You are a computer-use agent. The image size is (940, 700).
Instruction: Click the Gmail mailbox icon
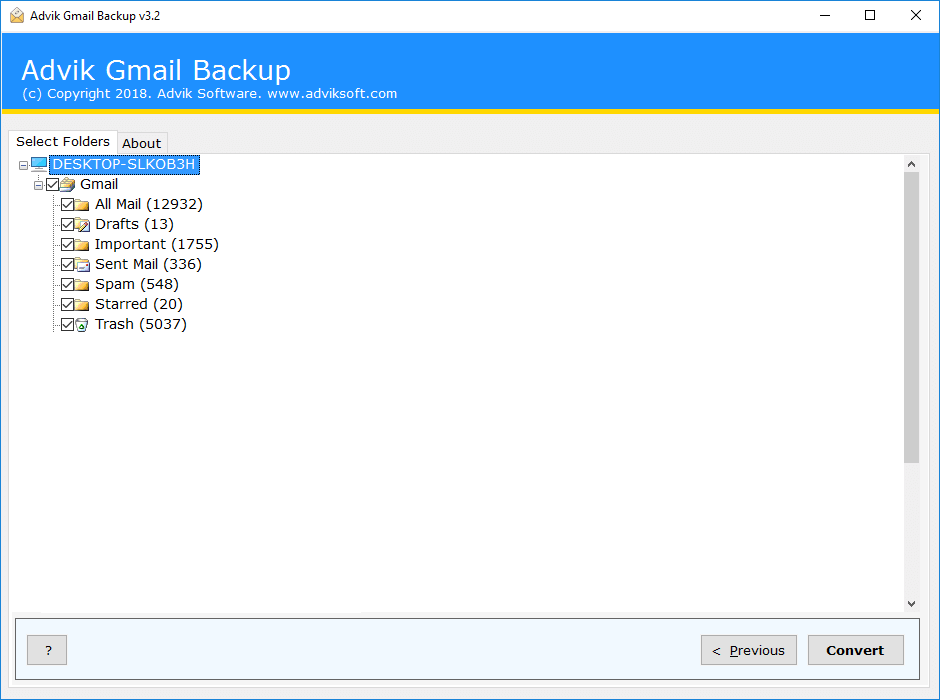click(x=68, y=185)
